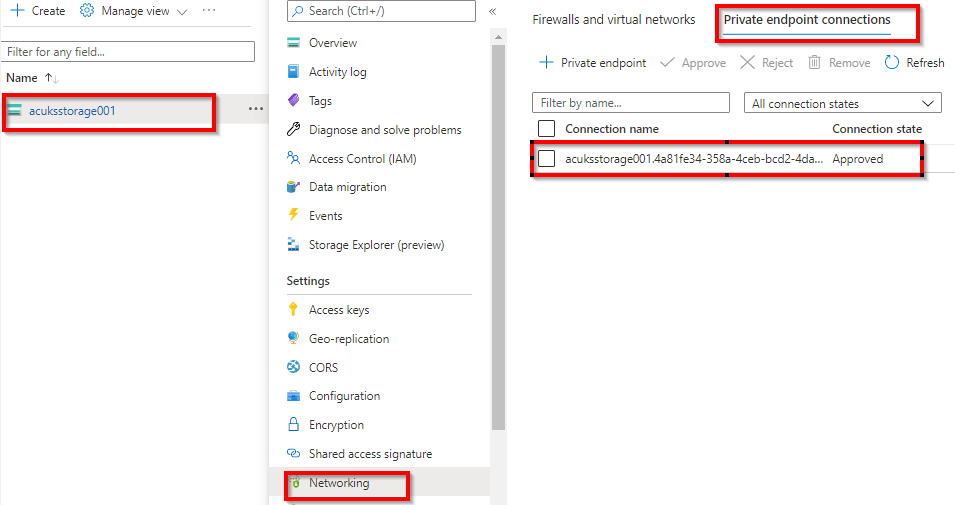Viewport: 955px width, 505px height.
Task: Open Diagnose and solve problems wrench icon
Action: coord(293,130)
